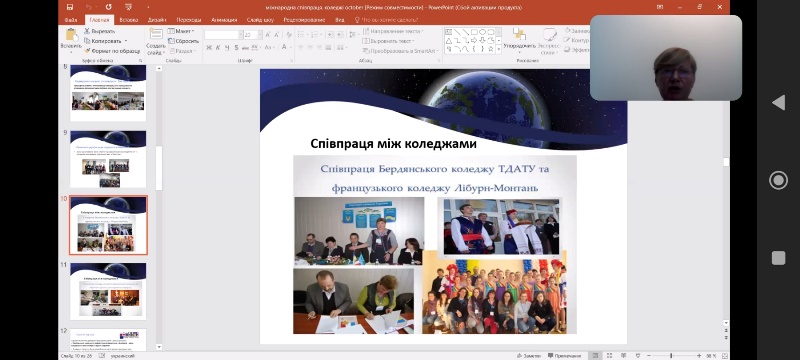Save the presentation using the floppy disk icon
Screen dimensions: 800x360
[70, 7]
